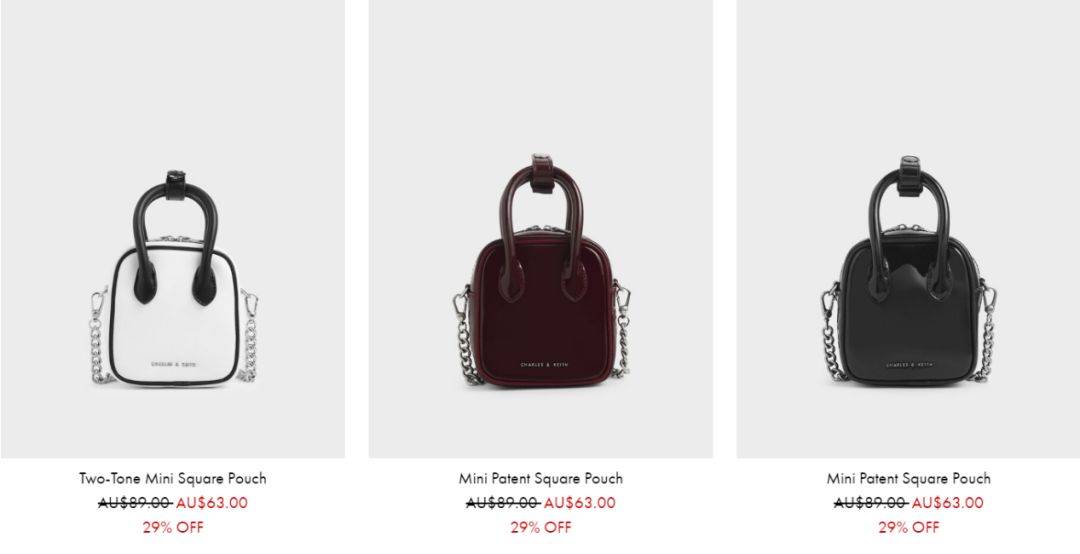Image resolution: width=1080 pixels, height=554 pixels.
Task: Click the 29% OFF label under the white pouch
Action: click(x=173, y=528)
